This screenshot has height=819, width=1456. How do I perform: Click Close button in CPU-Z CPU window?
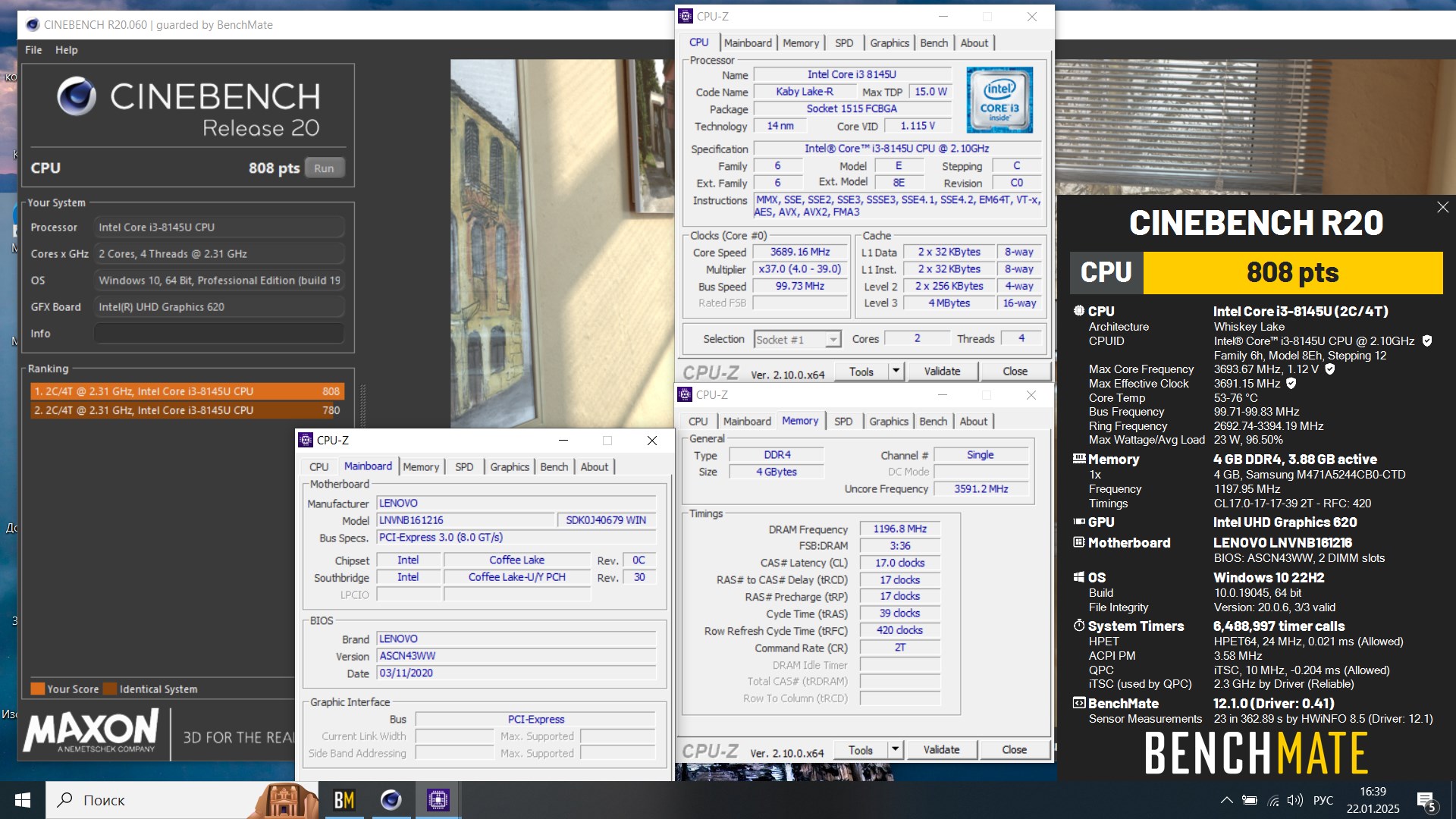coord(1015,371)
